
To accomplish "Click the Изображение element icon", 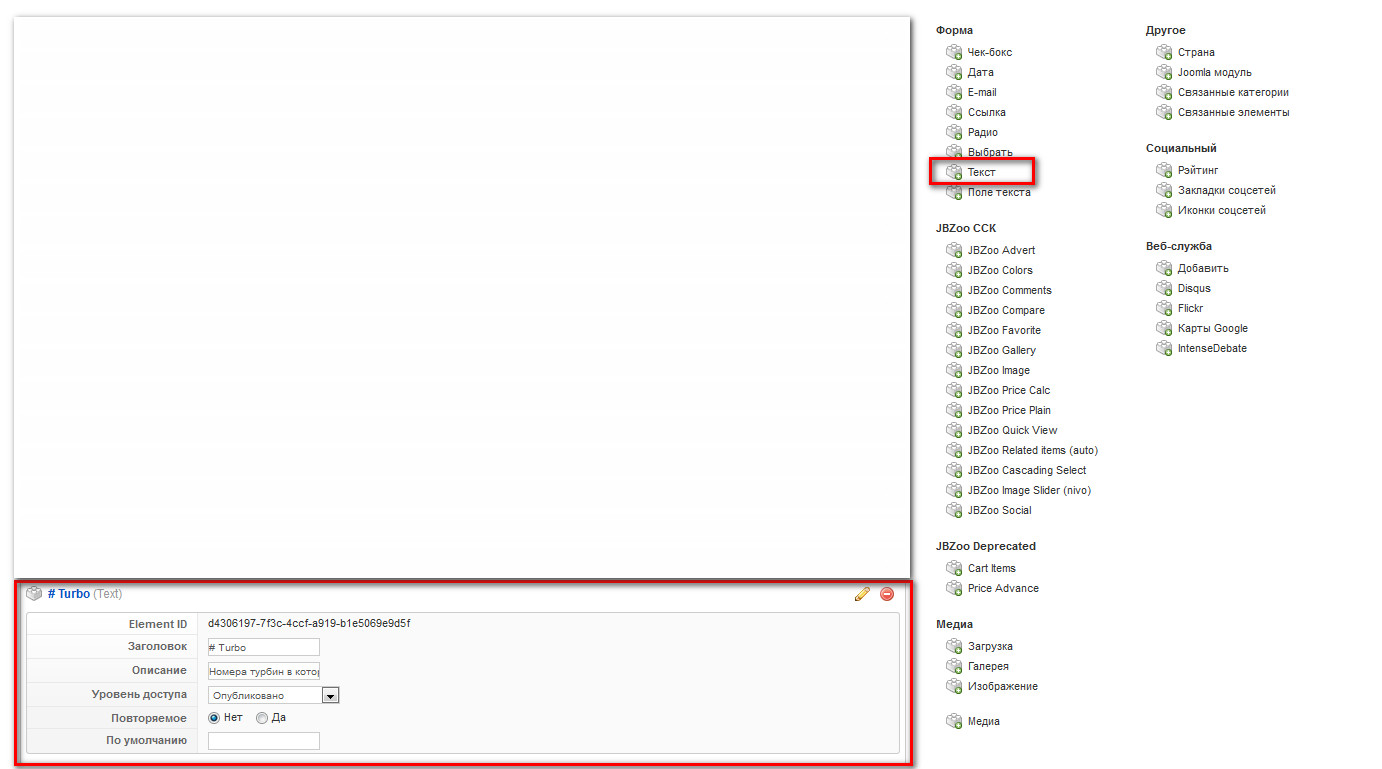I will pos(954,686).
